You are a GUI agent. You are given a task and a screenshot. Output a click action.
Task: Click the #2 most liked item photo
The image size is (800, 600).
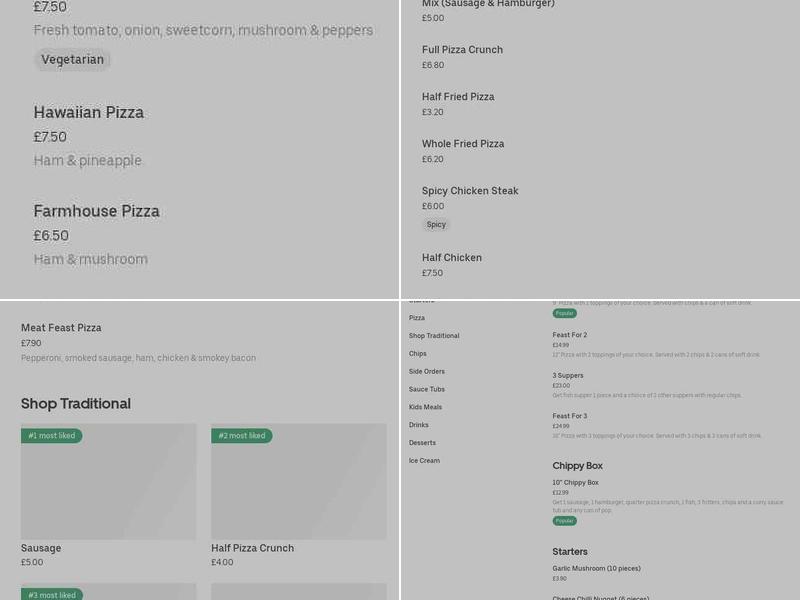(x=298, y=482)
